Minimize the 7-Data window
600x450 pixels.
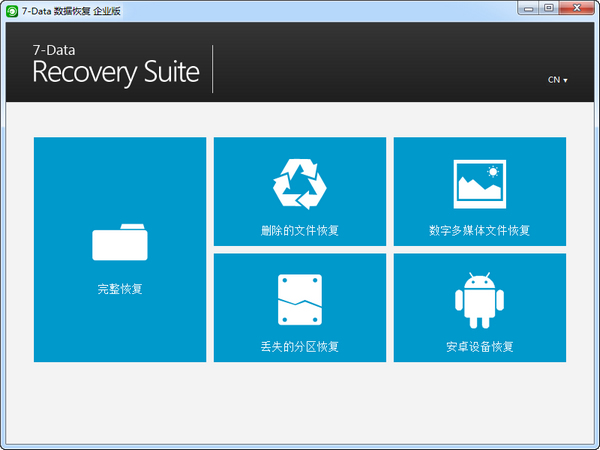click(x=528, y=8)
